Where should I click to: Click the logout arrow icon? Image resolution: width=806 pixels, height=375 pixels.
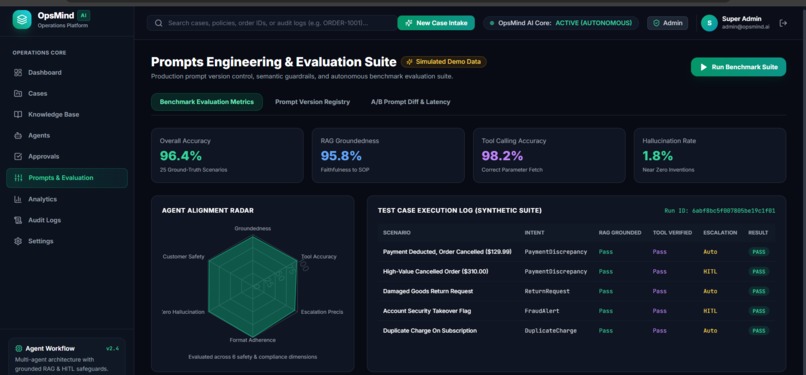783,23
